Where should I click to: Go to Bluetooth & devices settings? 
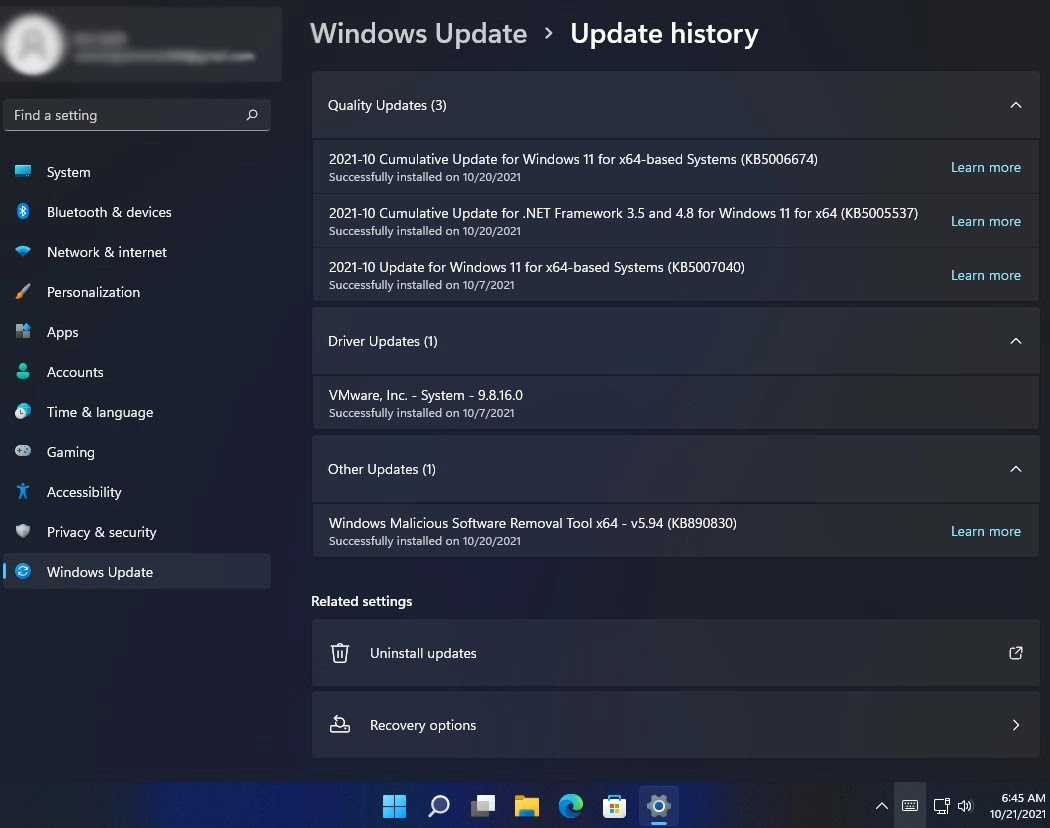pos(137,212)
